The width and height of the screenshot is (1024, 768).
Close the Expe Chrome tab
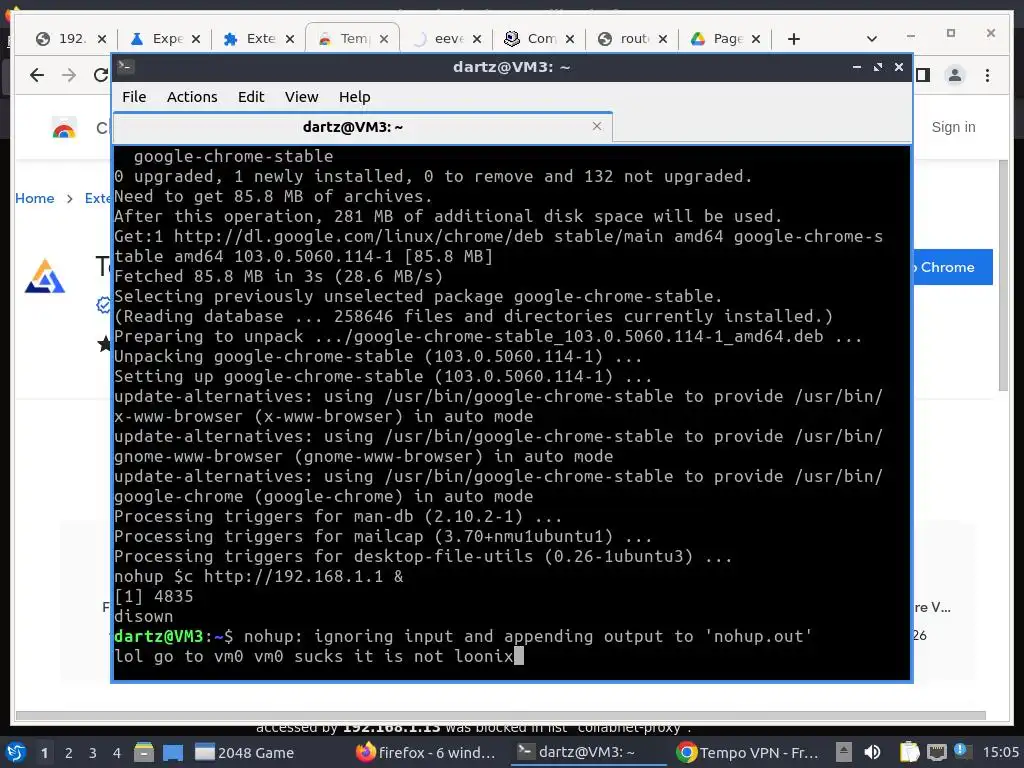coord(195,39)
